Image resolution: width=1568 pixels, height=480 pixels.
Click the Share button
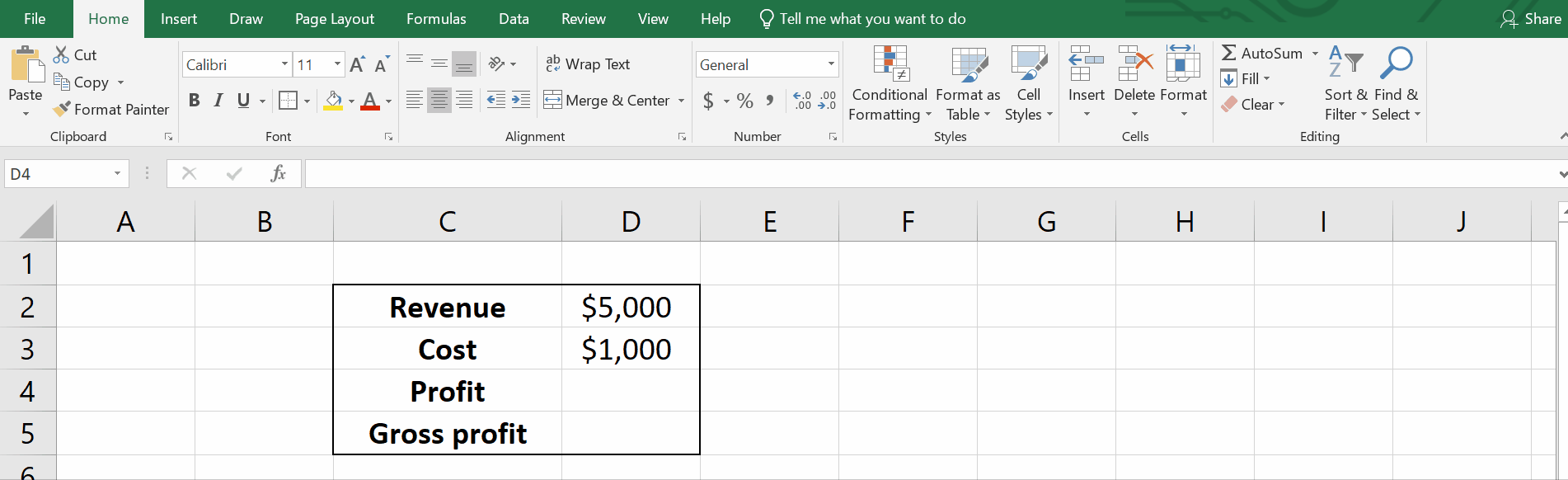[x=1532, y=19]
